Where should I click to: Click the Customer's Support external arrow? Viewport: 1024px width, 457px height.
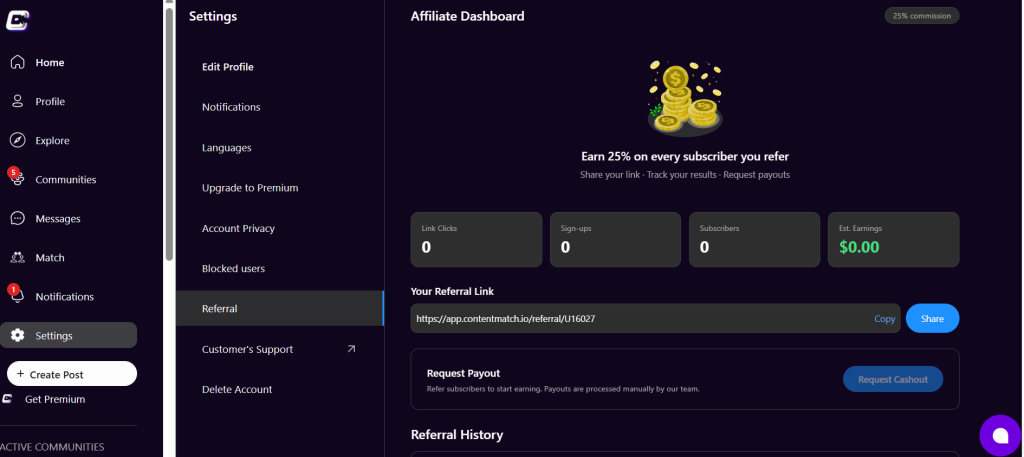click(x=351, y=349)
